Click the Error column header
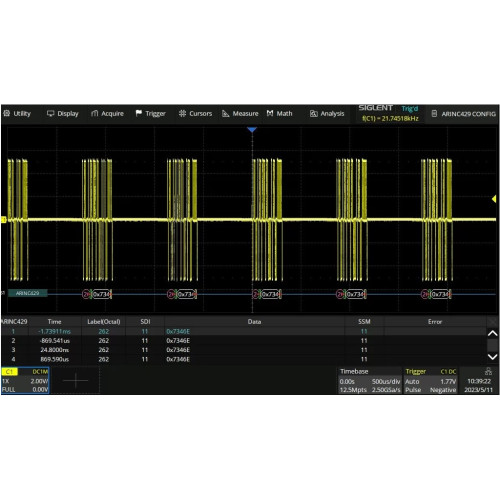 point(435,322)
